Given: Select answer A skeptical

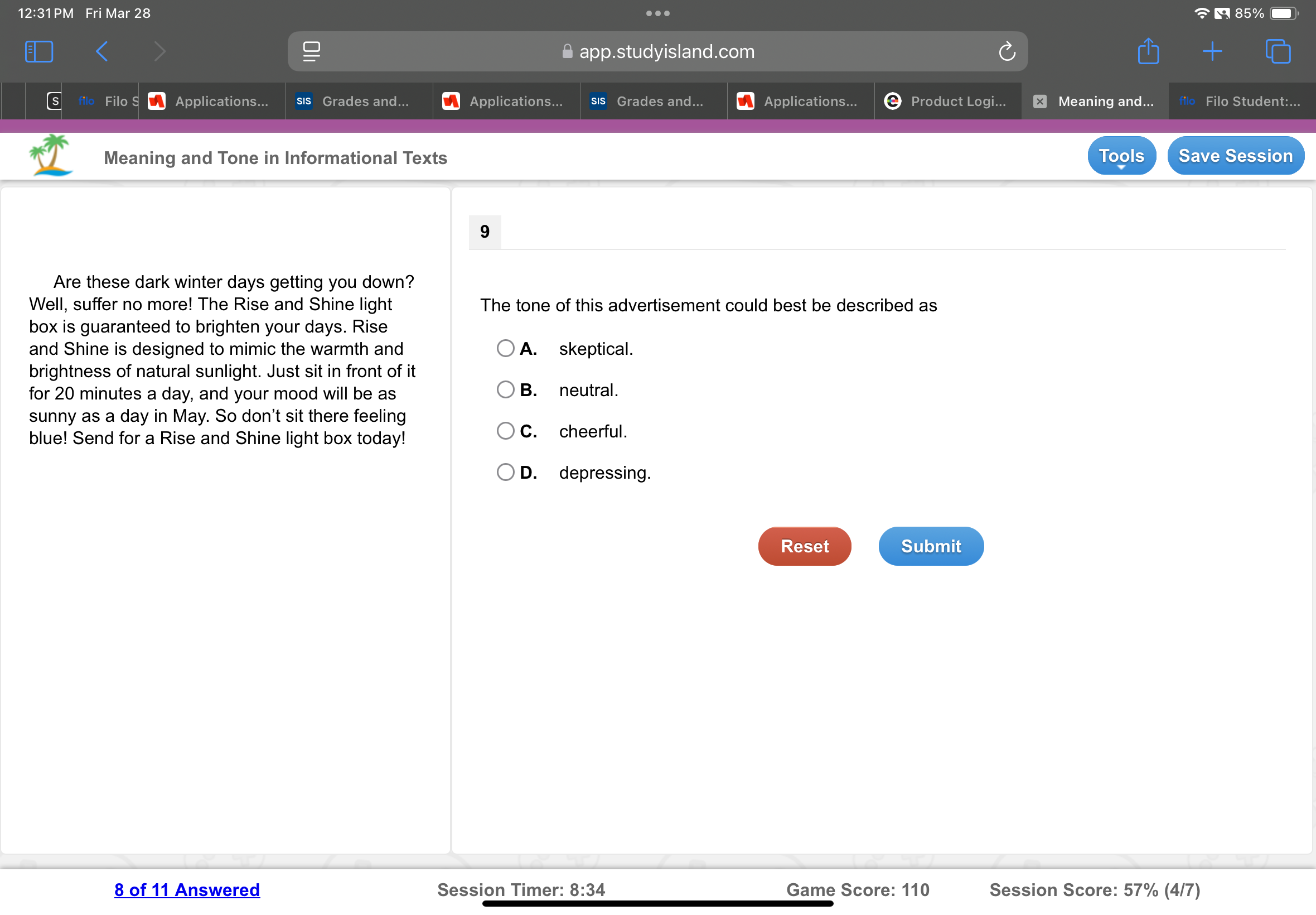Looking at the screenshot, I should click(x=505, y=348).
